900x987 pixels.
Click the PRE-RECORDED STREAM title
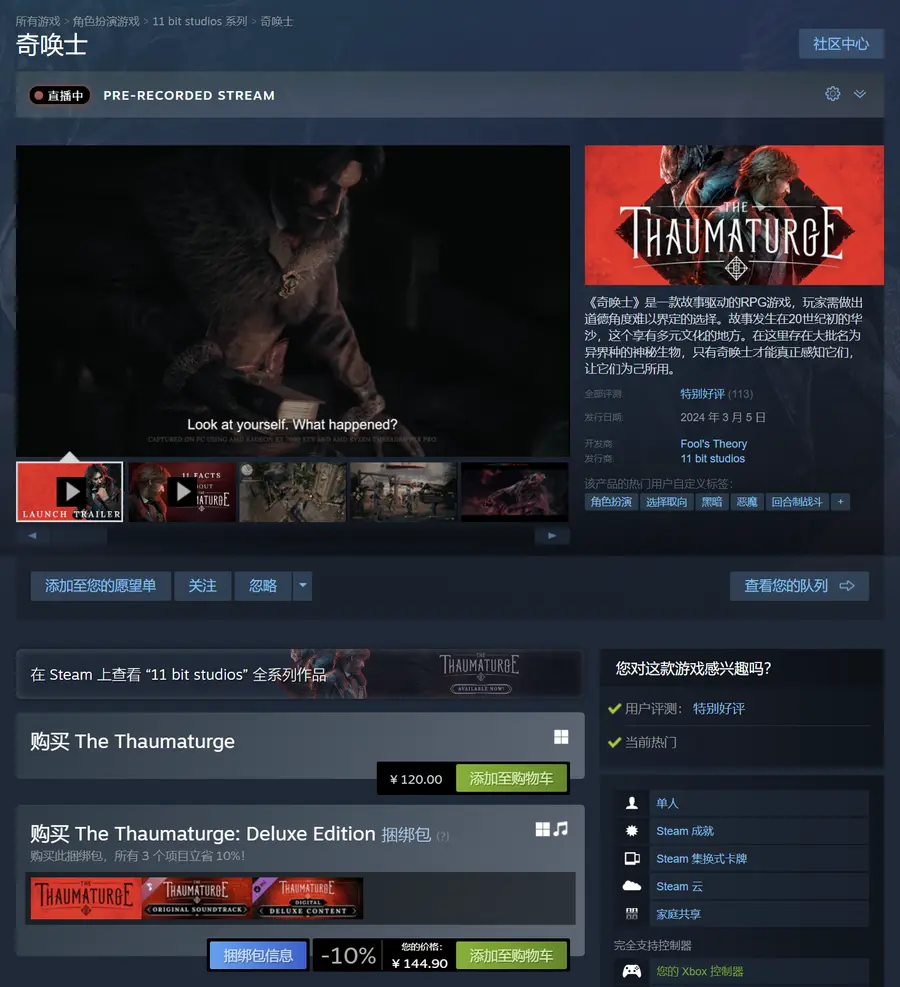(189, 95)
